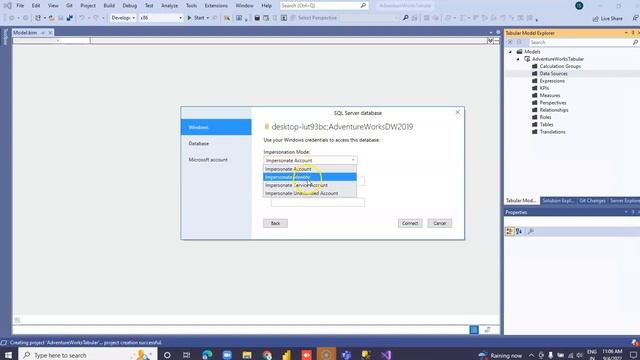Collapse the AdventureWorksTabular tree node
This screenshot has height=360, width=640.
coord(518,59)
